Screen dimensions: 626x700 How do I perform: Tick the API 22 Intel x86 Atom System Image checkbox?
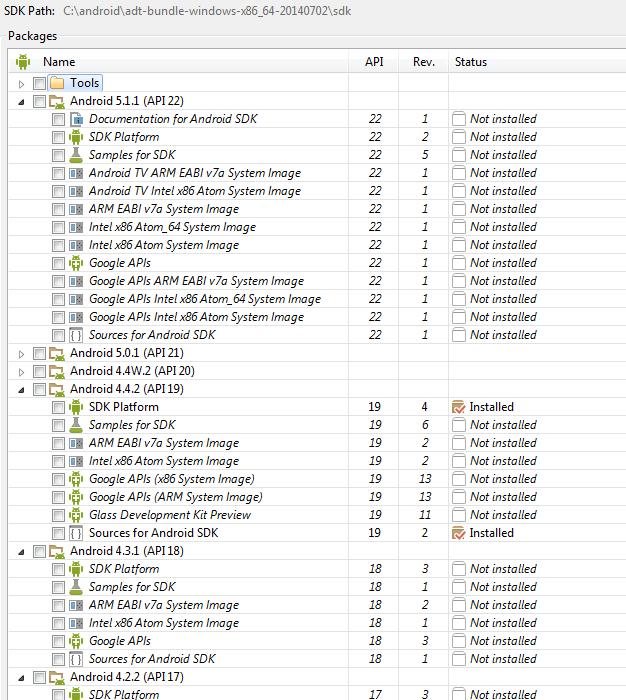click(58, 246)
